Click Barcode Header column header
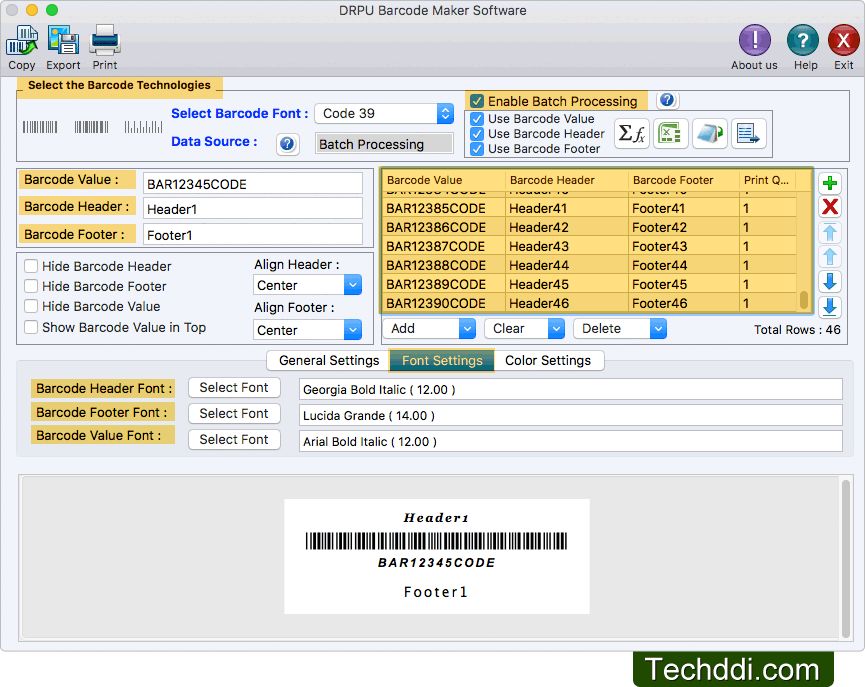The width and height of the screenshot is (865, 687). 567,180
